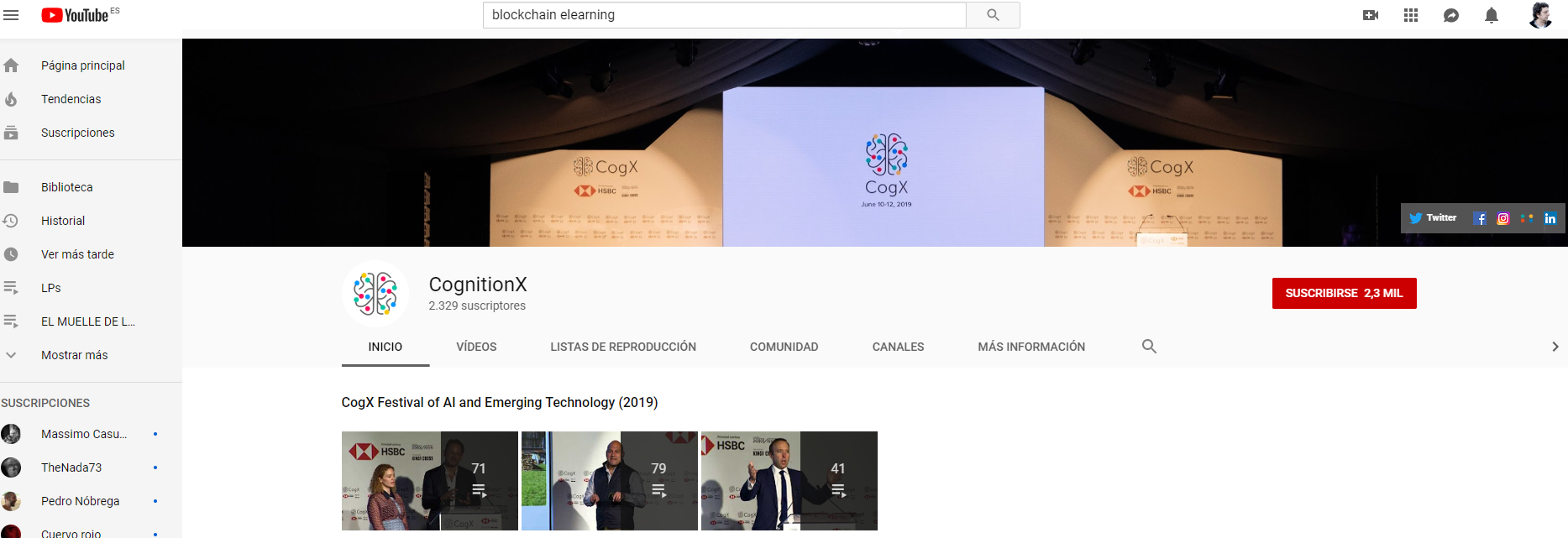Open the LISTAS DE REPRODUCCIÓN tab

[x=623, y=347]
